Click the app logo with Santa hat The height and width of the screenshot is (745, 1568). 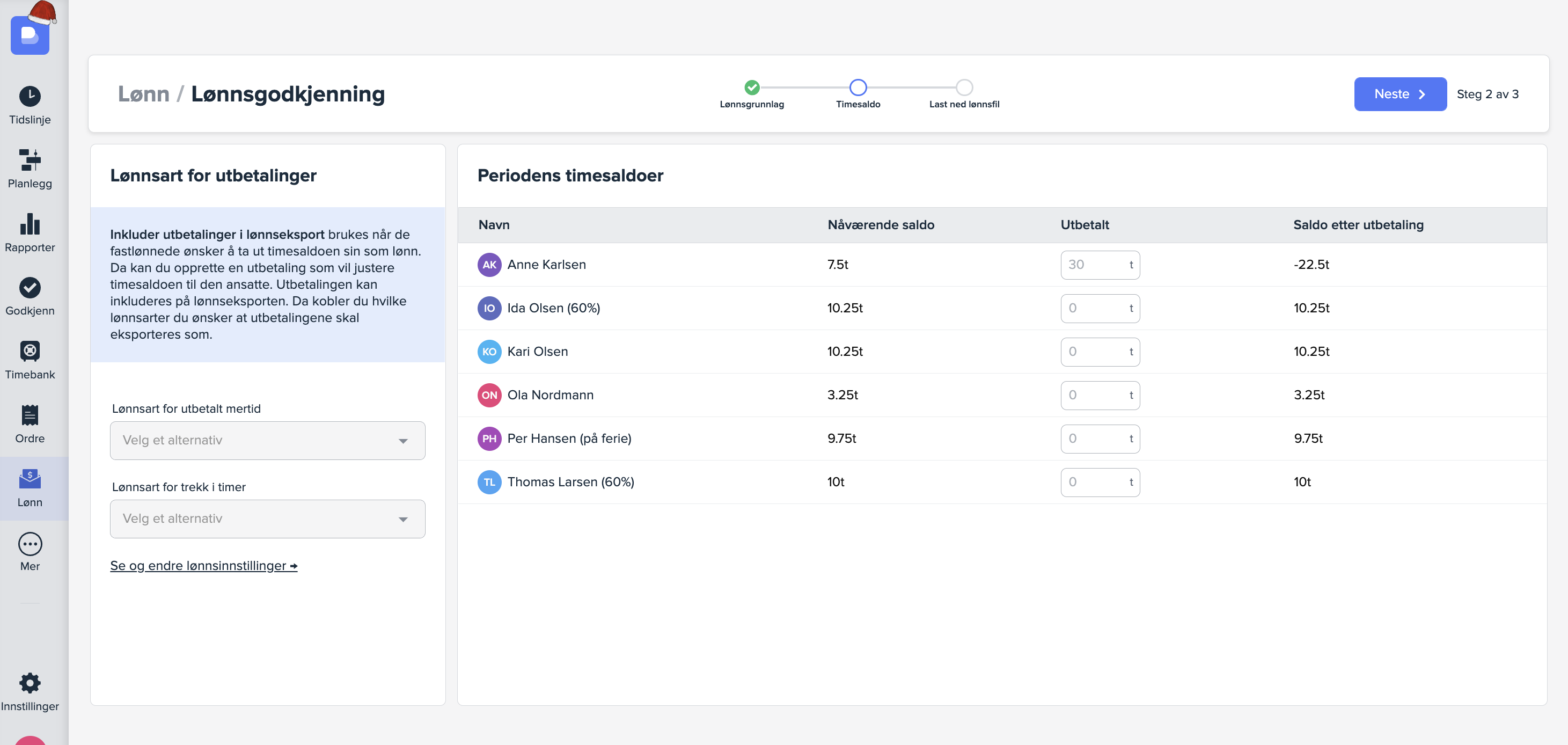point(29,35)
